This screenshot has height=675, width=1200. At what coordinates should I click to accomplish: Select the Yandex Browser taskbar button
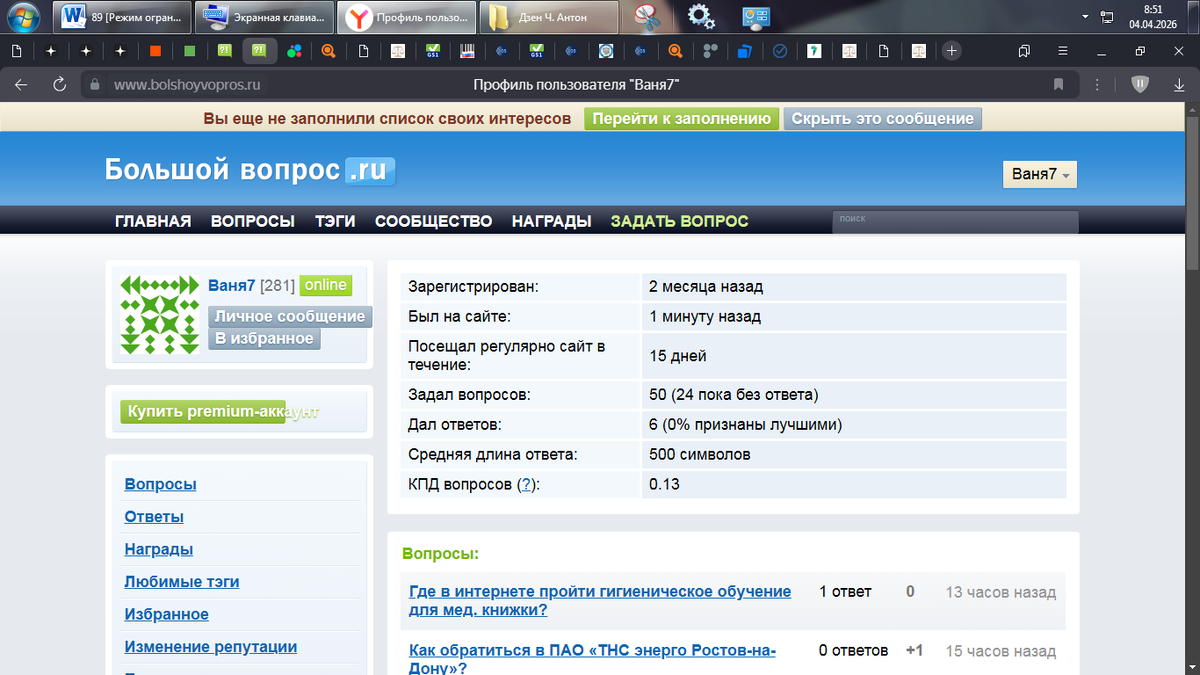[406, 17]
